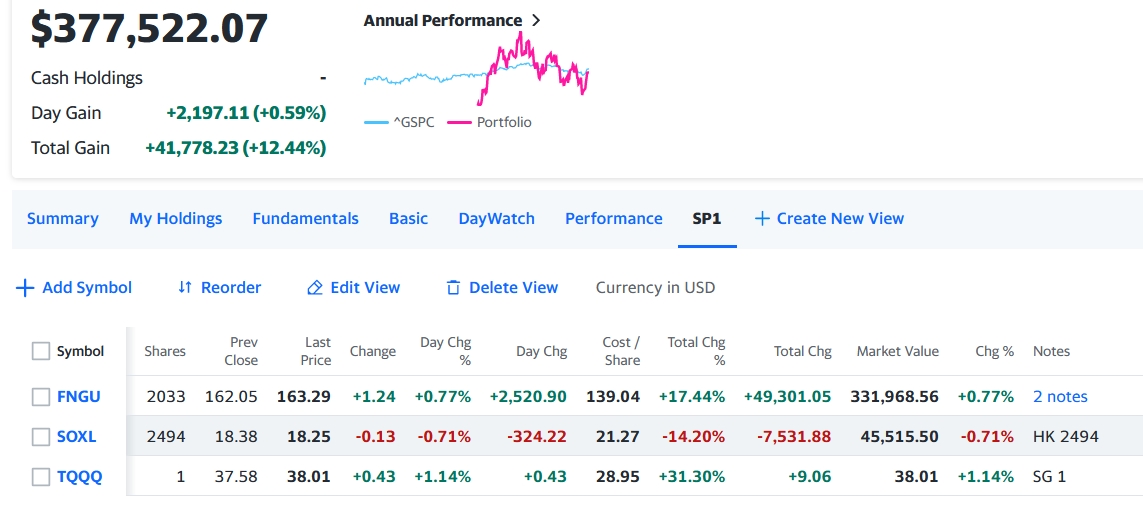The image size is (1143, 507).
Task: Switch to the My Holdings tab
Action: point(175,219)
